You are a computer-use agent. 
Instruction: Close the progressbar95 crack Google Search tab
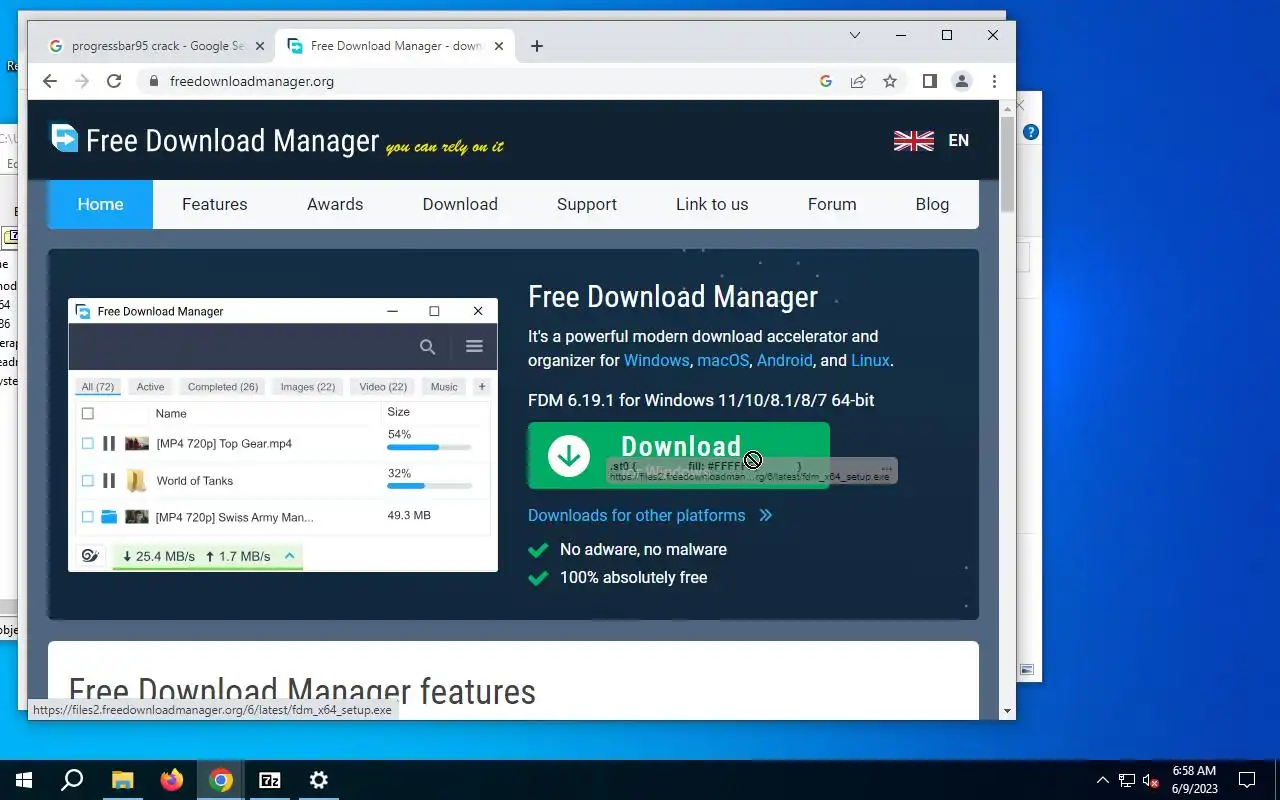point(260,46)
